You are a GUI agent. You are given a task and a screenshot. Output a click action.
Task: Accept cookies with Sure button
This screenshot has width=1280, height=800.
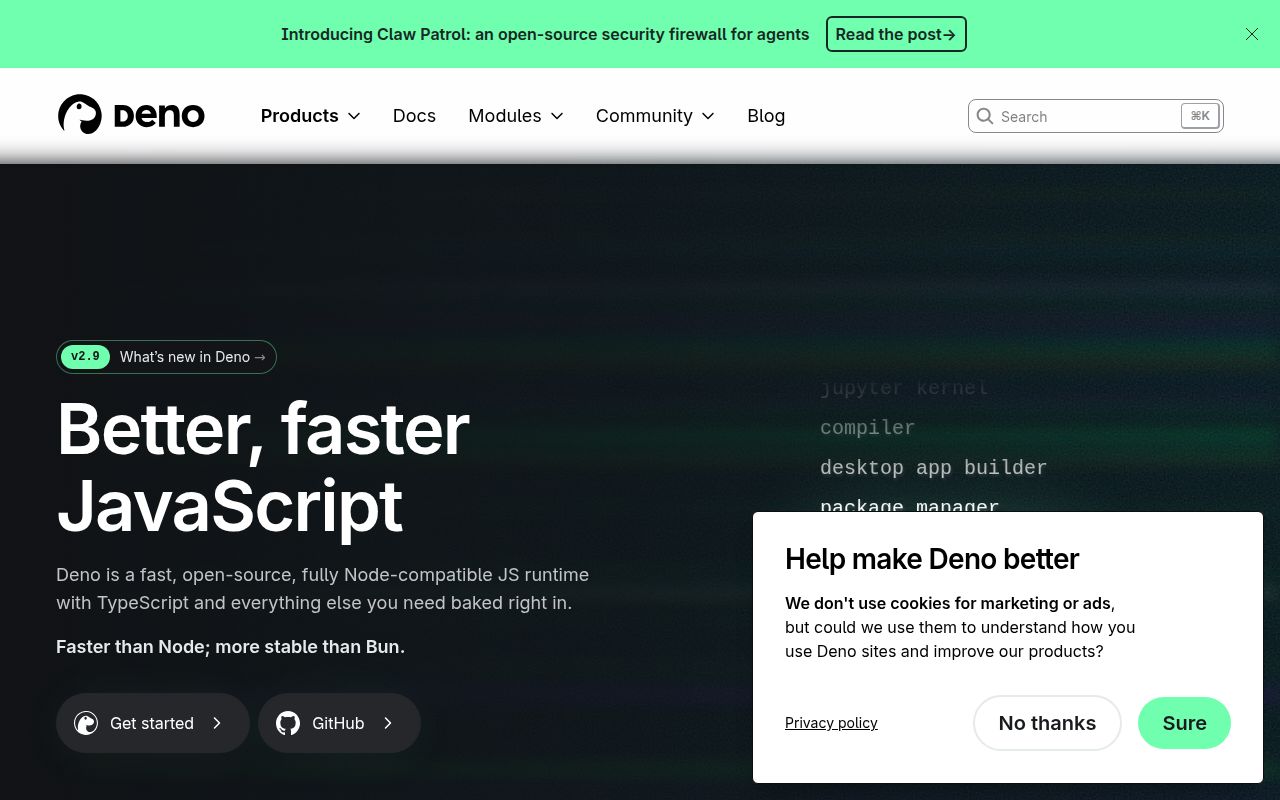point(1184,723)
